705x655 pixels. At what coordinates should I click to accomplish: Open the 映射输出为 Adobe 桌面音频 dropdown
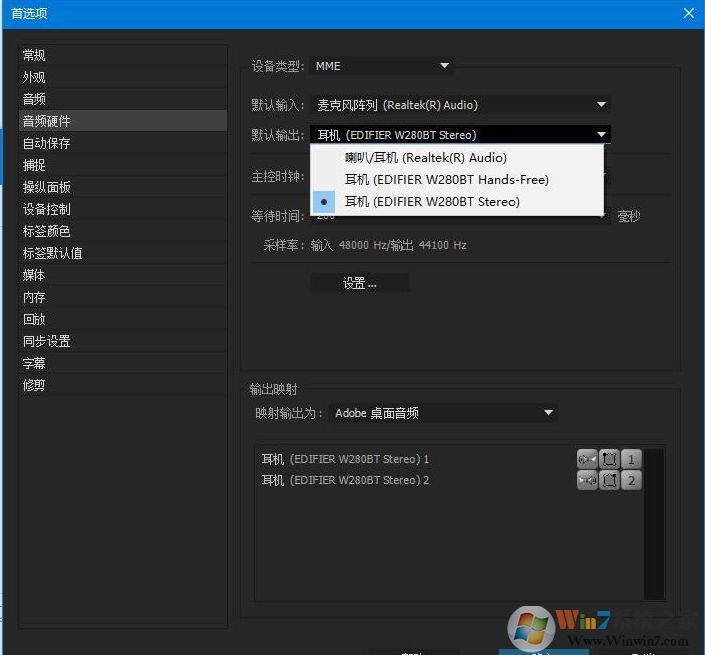[x=443, y=413]
